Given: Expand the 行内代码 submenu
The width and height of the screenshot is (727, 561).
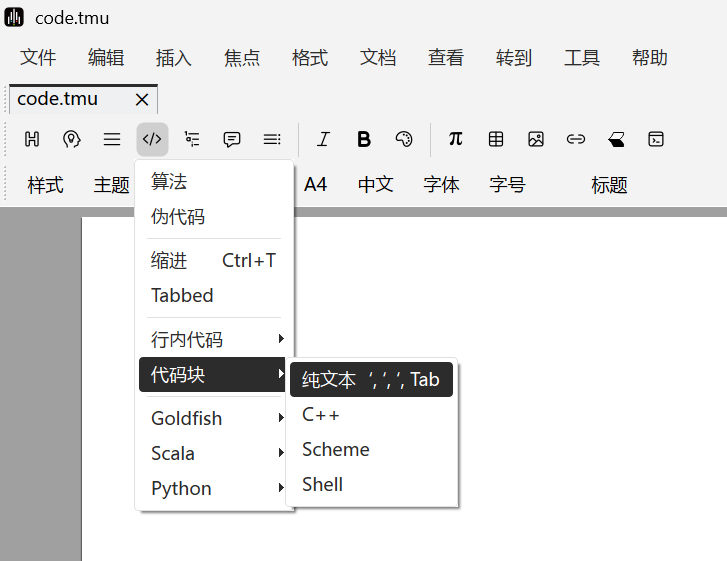Looking at the screenshot, I should tap(215, 340).
